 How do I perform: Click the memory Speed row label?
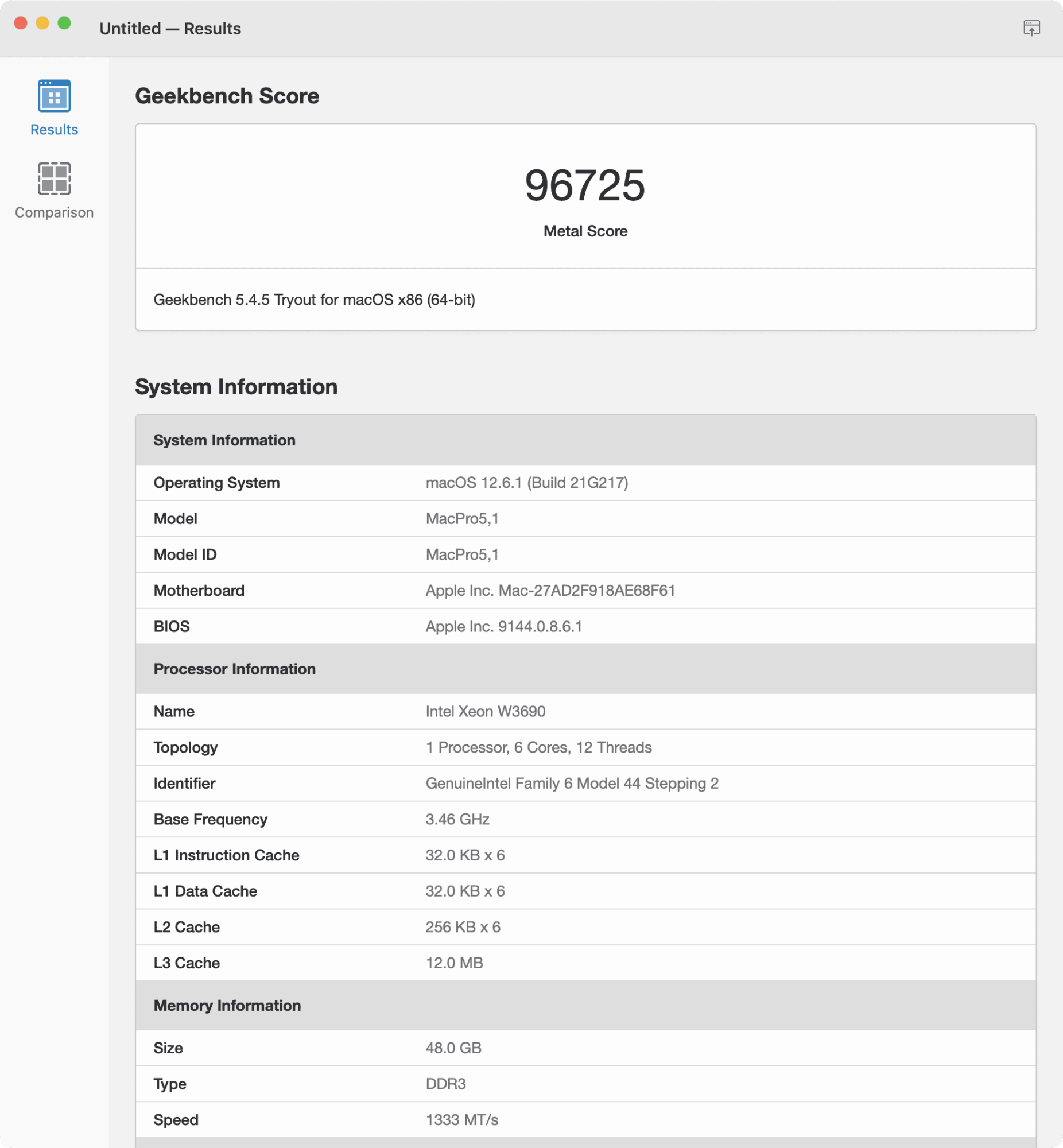point(176,1120)
